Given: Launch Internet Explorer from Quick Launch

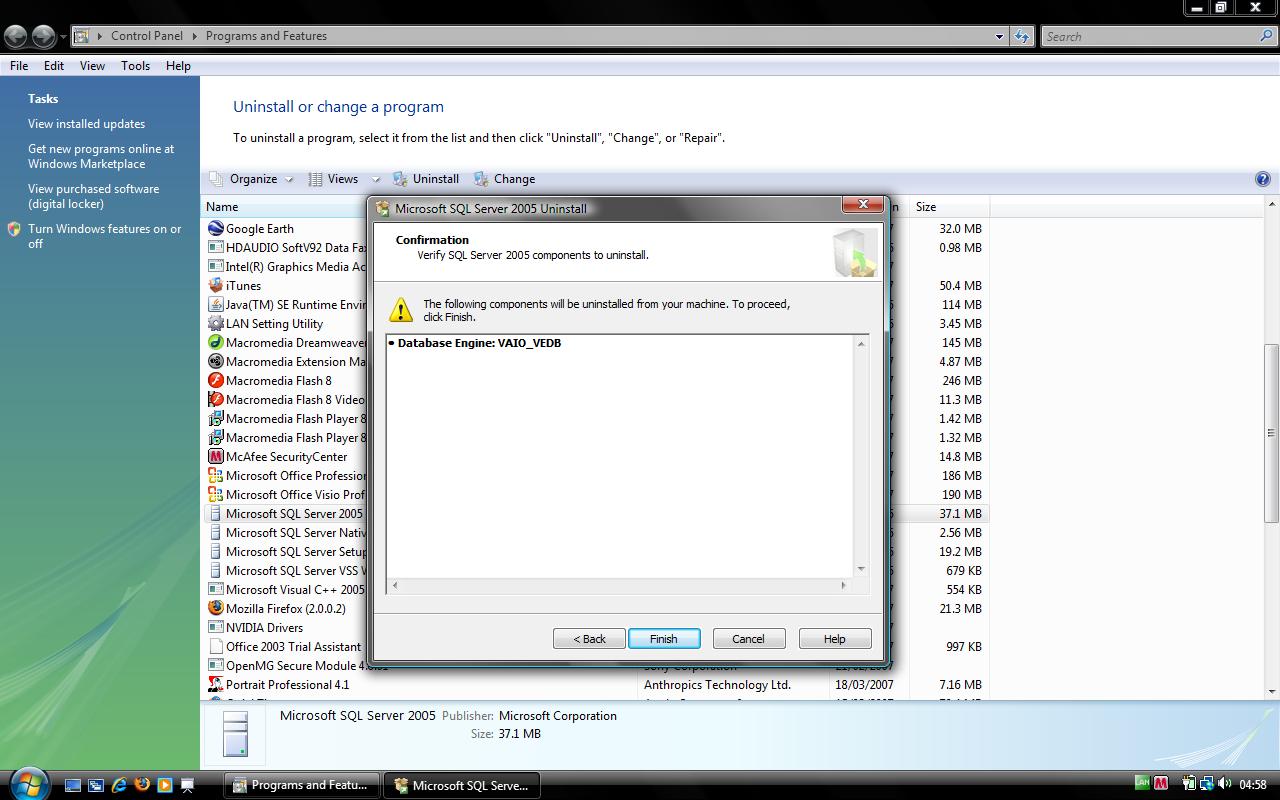Looking at the screenshot, I should pos(119,785).
